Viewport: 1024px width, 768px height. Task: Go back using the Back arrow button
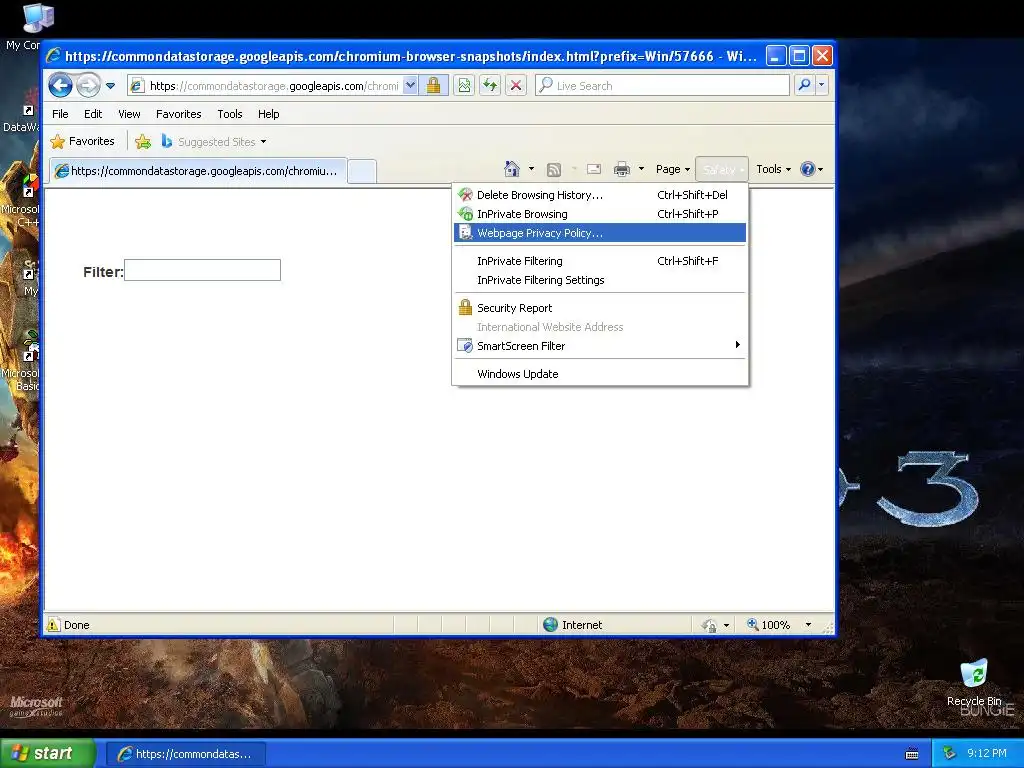click(61, 86)
